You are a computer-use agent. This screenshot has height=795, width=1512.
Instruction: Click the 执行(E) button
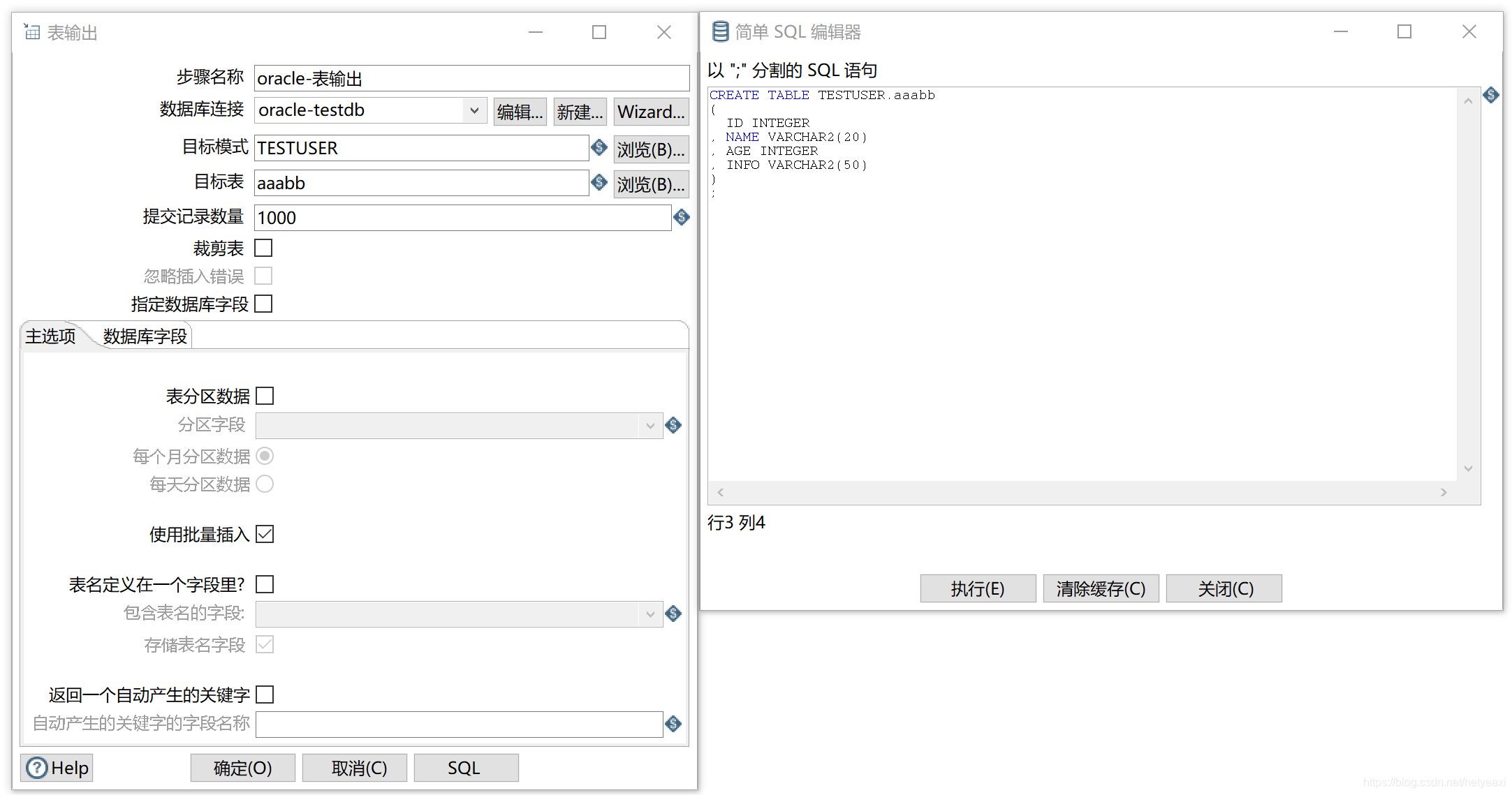978,588
